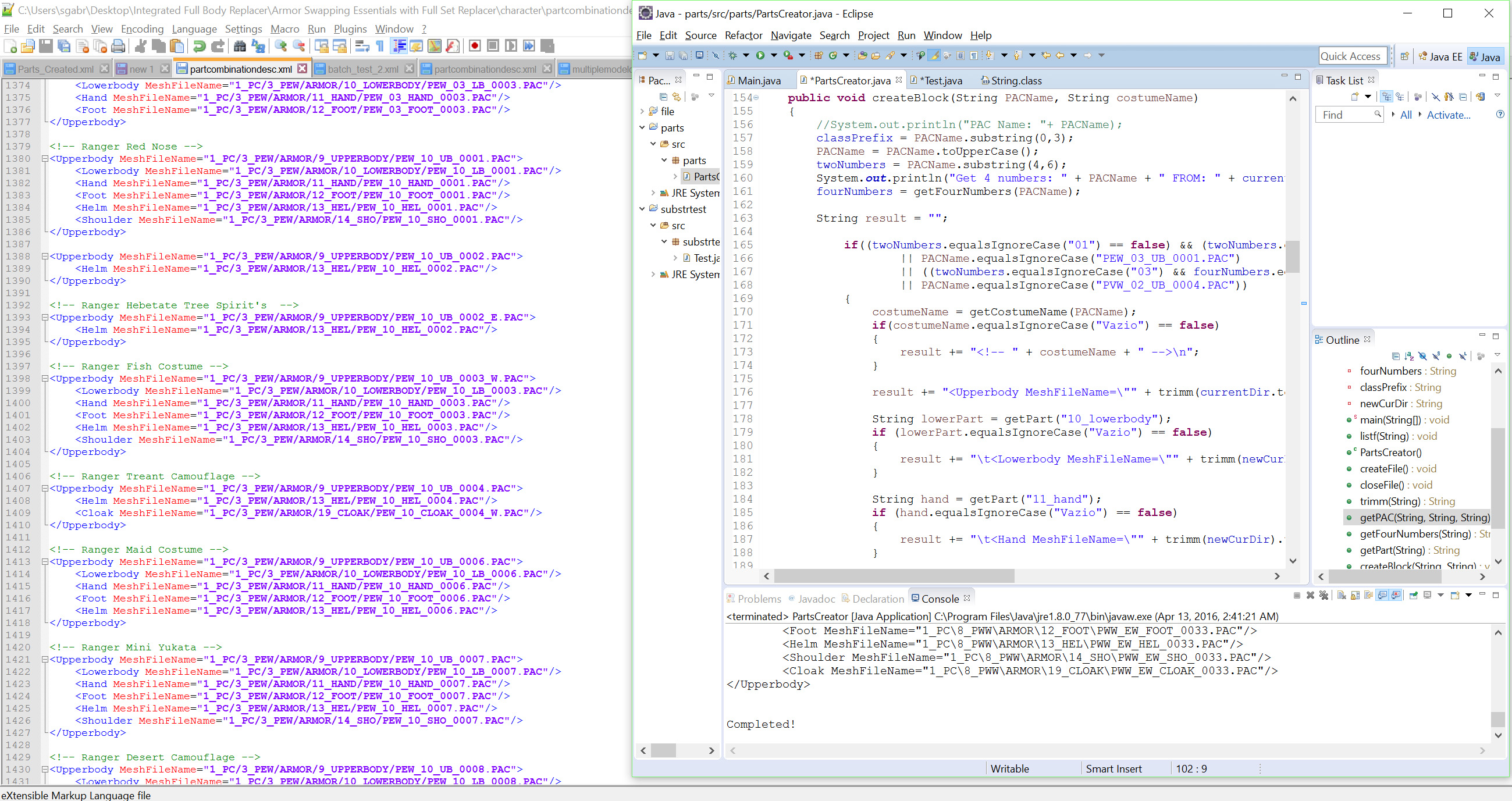Click Eclipse New Java Class icon
This screenshot has width=1512, height=801.
833,55
